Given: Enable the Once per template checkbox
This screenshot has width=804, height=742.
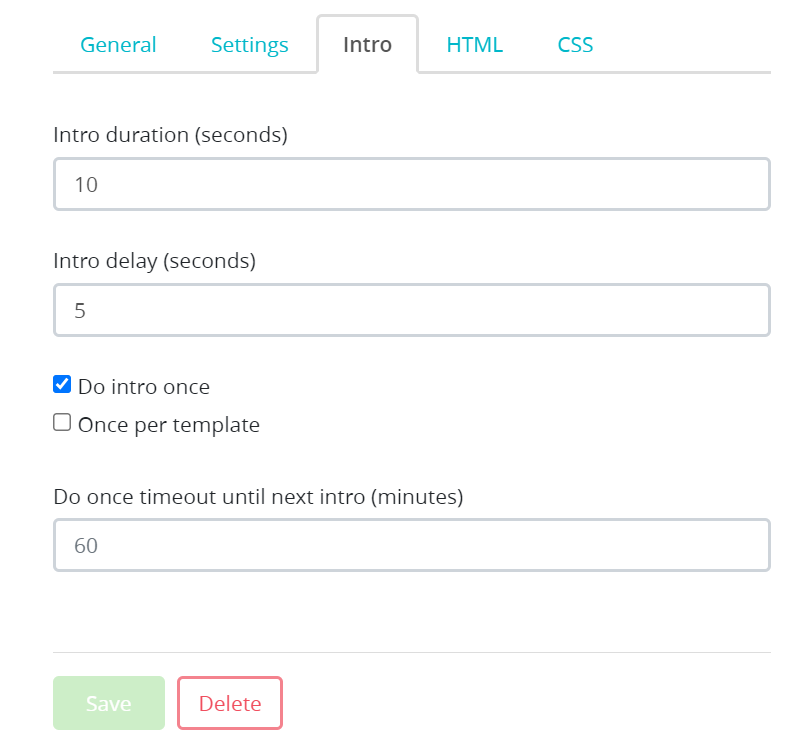Looking at the screenshot, I should tap(62, 423).
